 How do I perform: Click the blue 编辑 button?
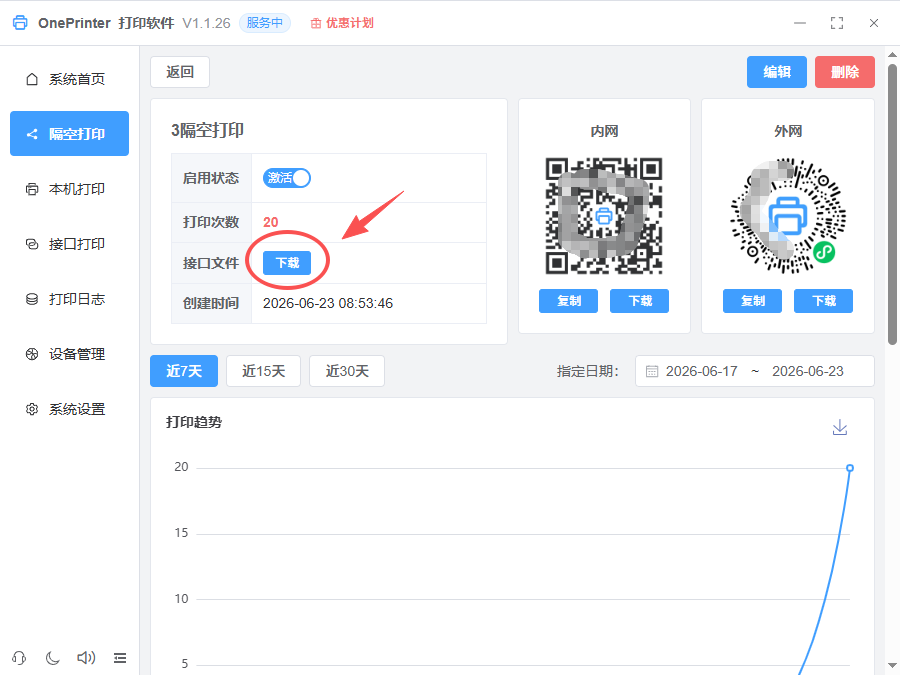tap(777, 72)
